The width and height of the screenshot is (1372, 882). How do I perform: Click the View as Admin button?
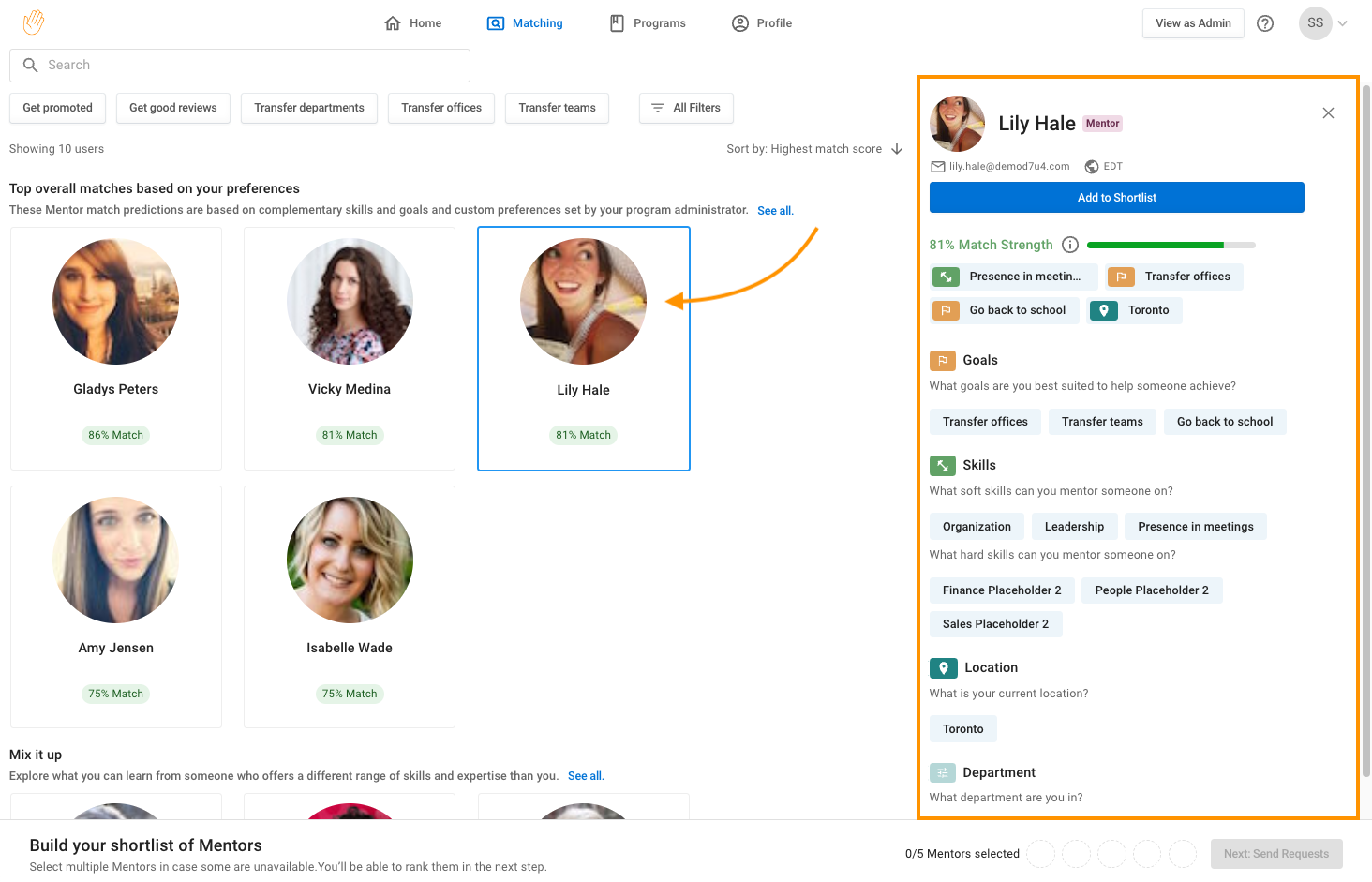[x=1193, y=23]
